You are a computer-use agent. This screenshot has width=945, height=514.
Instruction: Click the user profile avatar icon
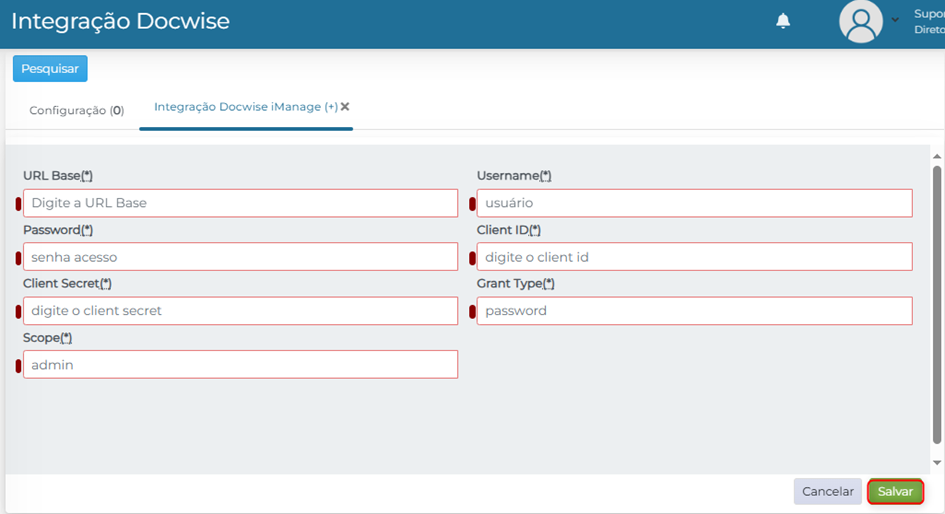[861, 22]
